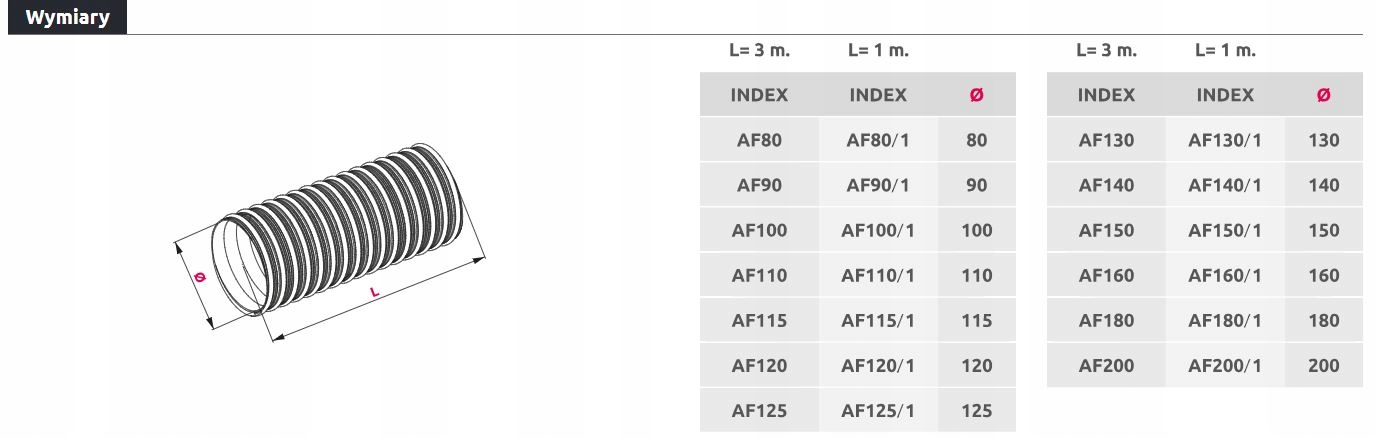Click the AF160/1 index cell
The height and width of the screenshot is (438, 1376).
pos(1225,275)
